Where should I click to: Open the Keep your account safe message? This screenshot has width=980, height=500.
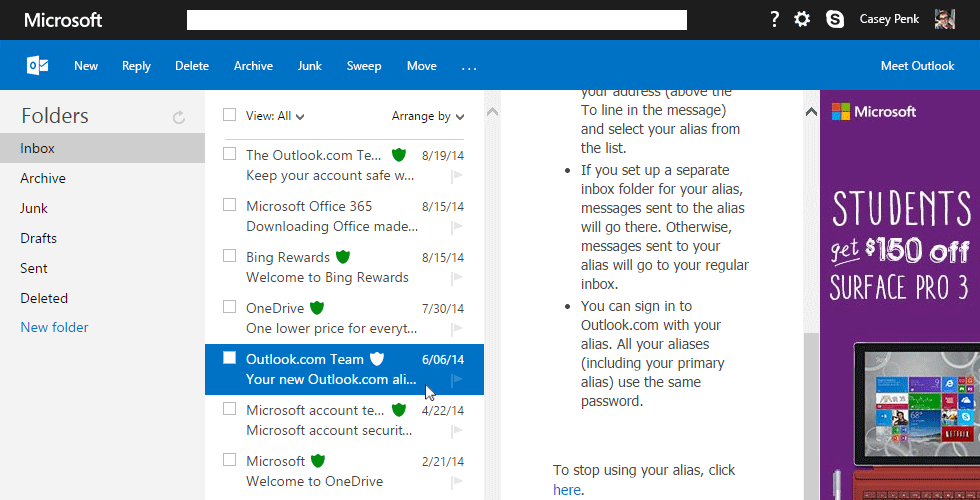[x=330, y=176]
